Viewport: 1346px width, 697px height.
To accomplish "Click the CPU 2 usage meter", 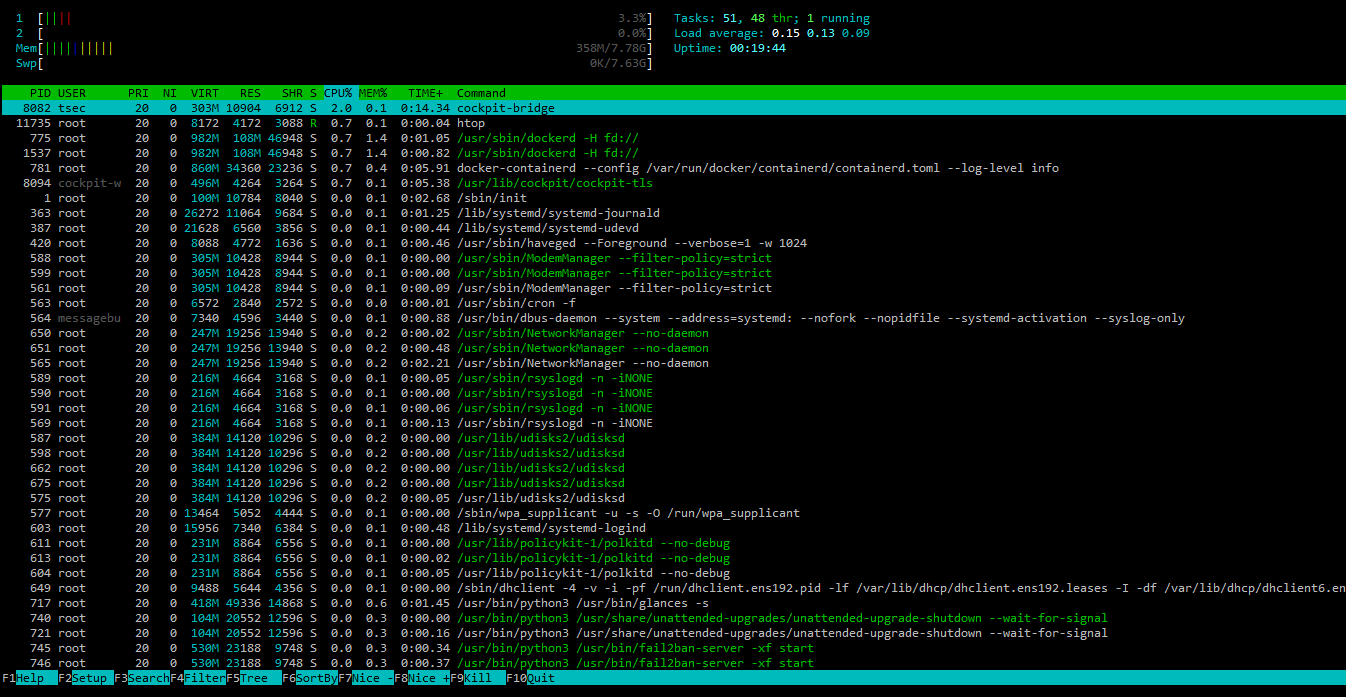I will 334,33.
